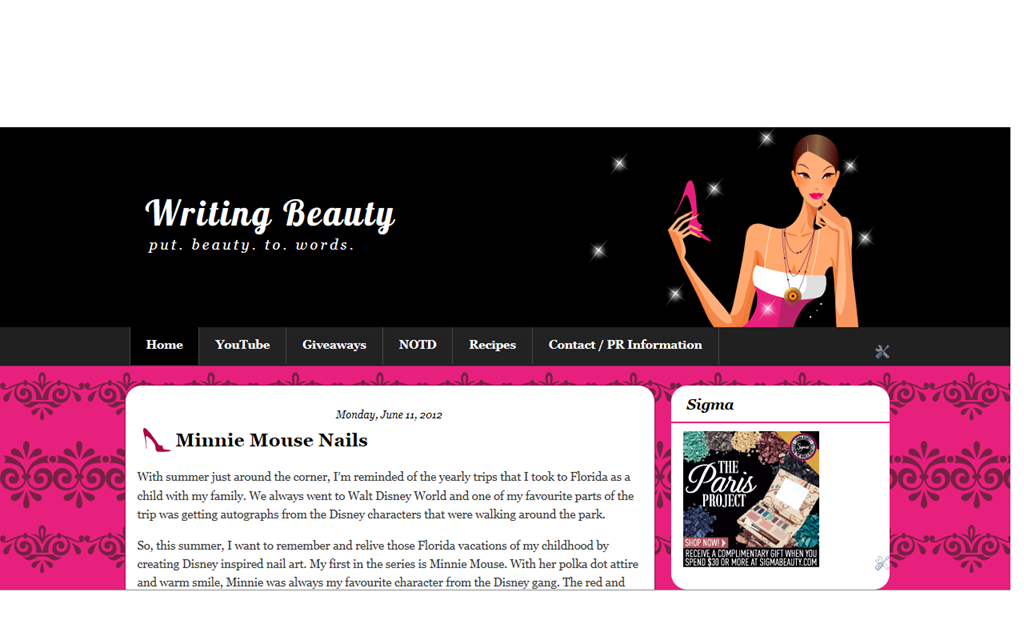This screenshot has width=1024, height=640.
Task: Click the Writing Beauty blog title
Action: [x=270, y=214]
